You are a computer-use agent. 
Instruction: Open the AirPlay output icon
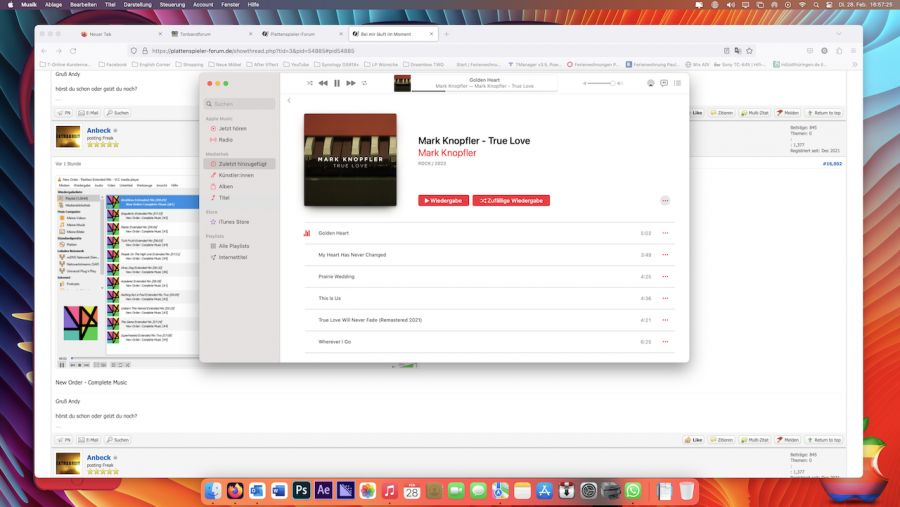650,83
